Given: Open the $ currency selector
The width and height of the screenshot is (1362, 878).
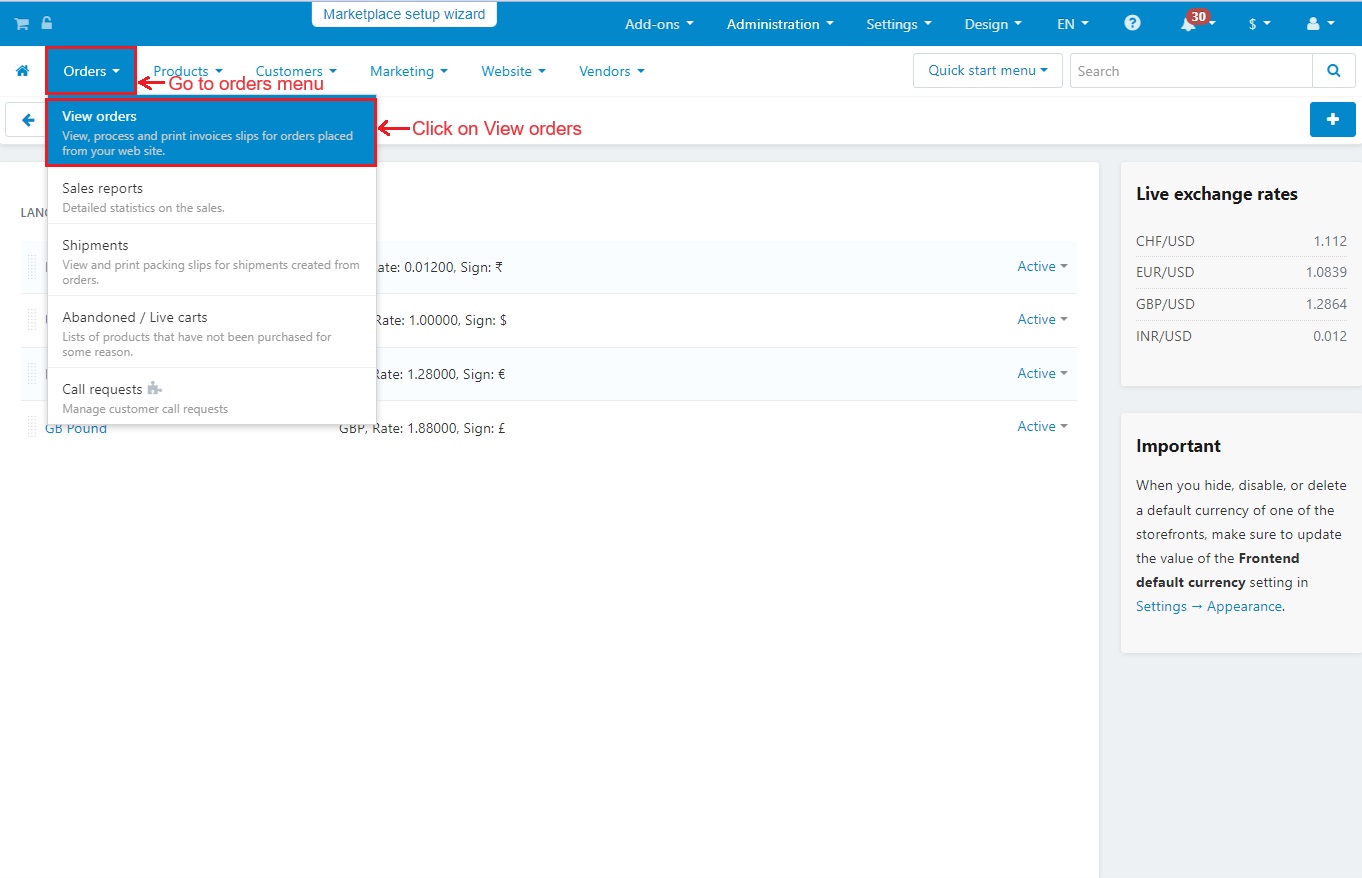Looking at the screenshot, I should point(1260,24).
